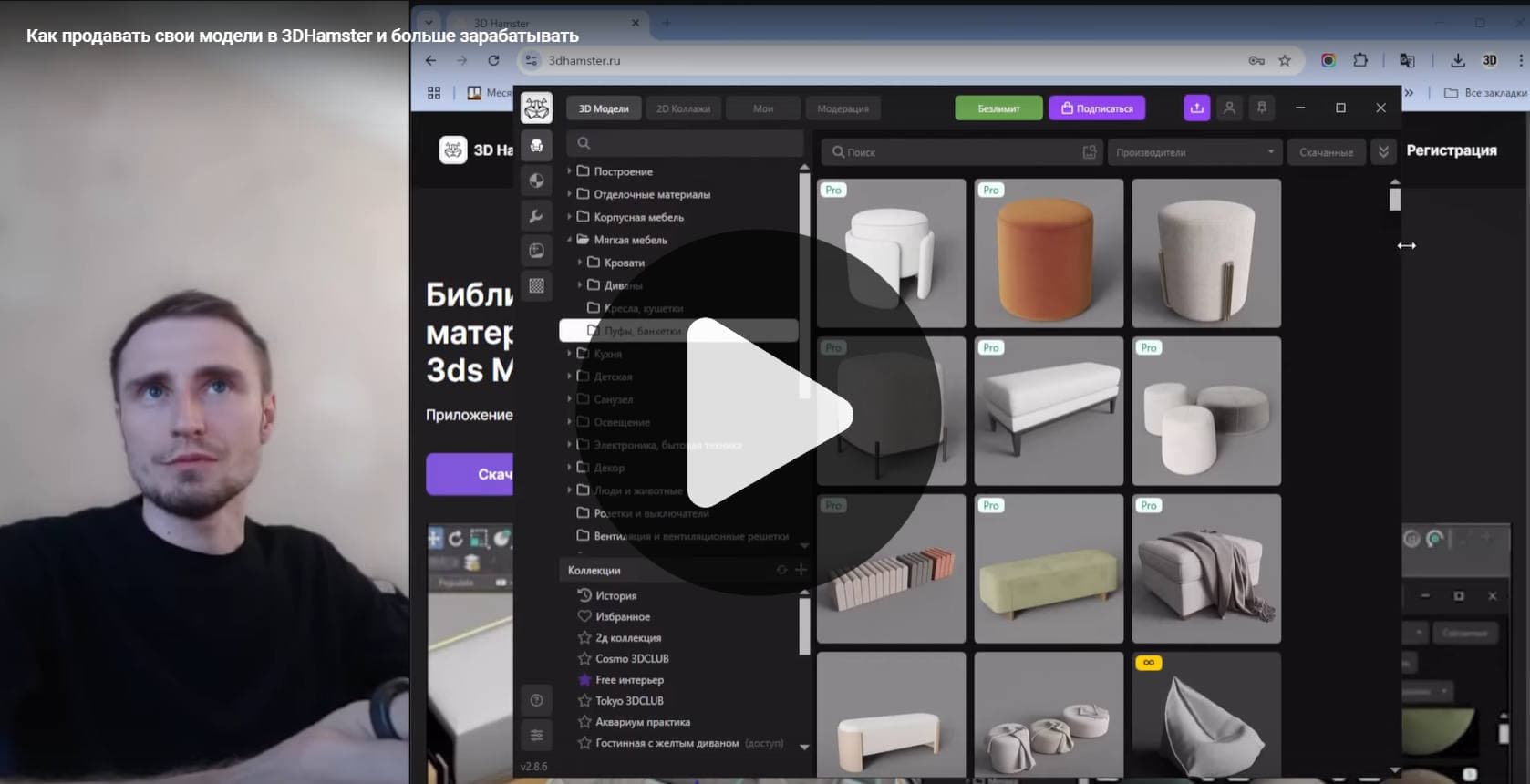Open the wrench tools icon in sidebar

tap(536, 216)
